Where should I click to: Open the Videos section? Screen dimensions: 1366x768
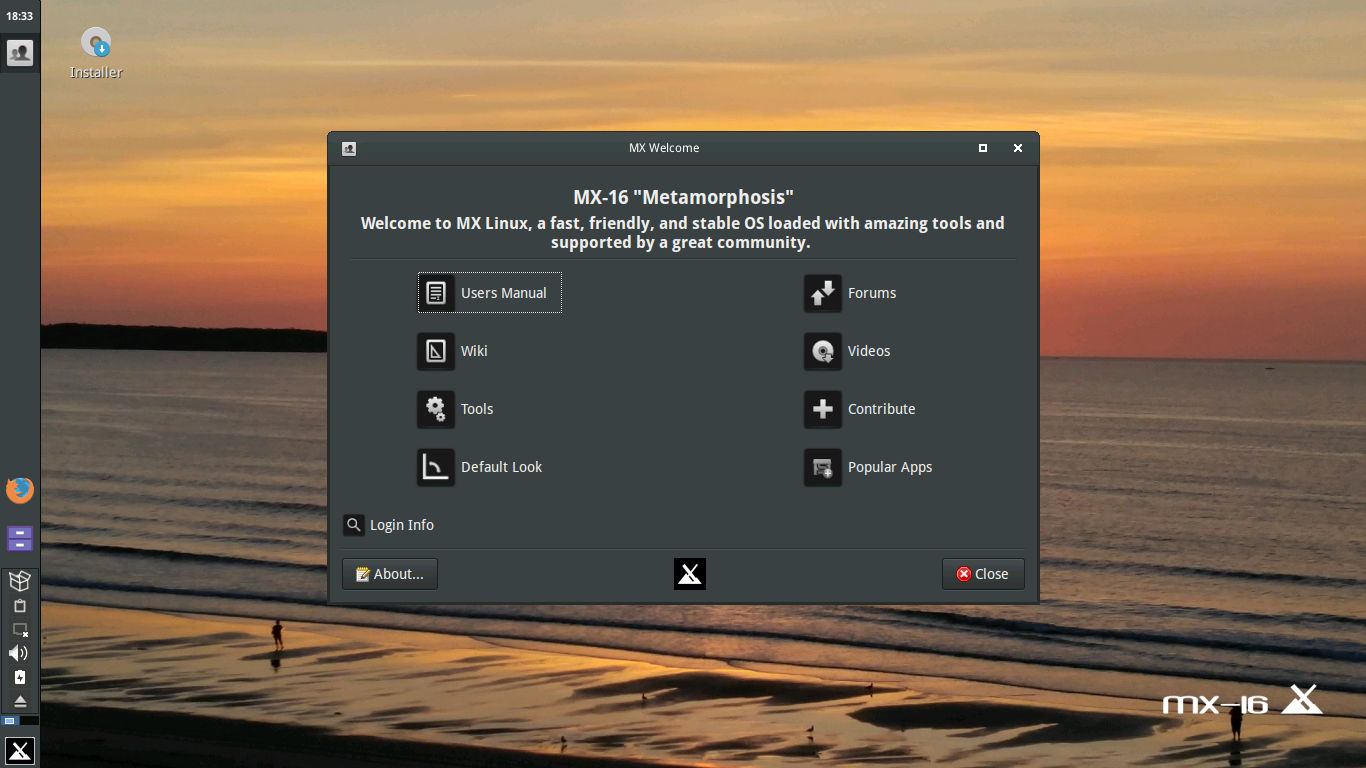point(847,351)
